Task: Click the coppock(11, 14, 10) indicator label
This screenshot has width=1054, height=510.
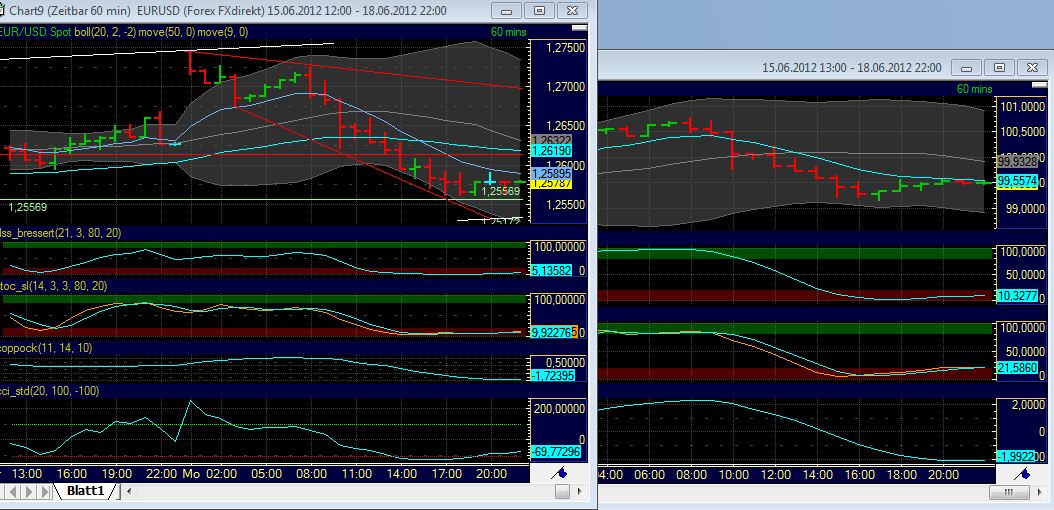Action: tap(46, 348)
